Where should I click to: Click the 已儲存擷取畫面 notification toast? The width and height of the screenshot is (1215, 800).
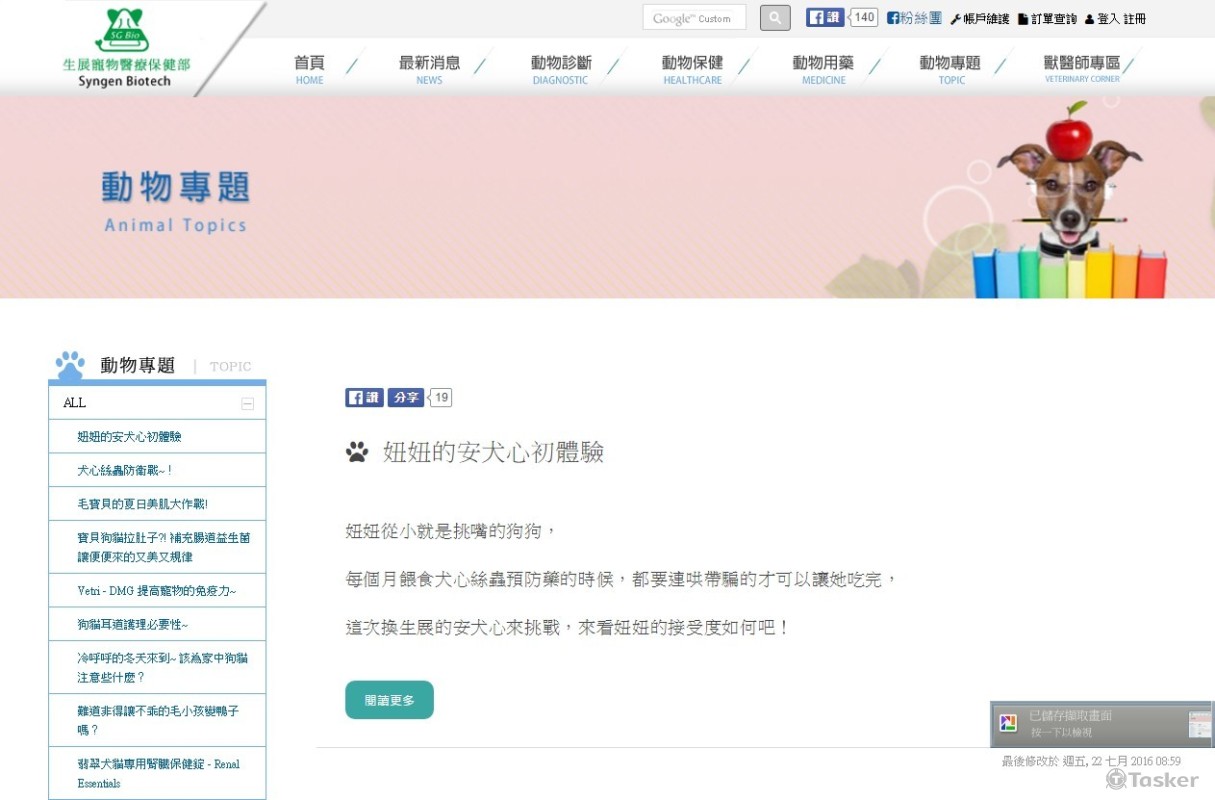(1100, 722)
